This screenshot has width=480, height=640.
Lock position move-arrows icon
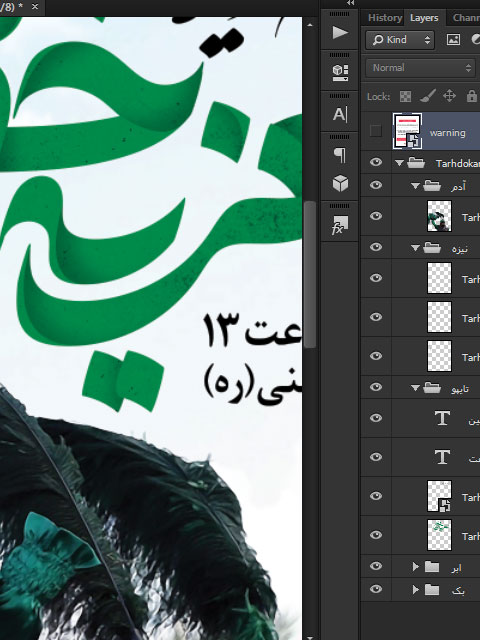point(449,96)
